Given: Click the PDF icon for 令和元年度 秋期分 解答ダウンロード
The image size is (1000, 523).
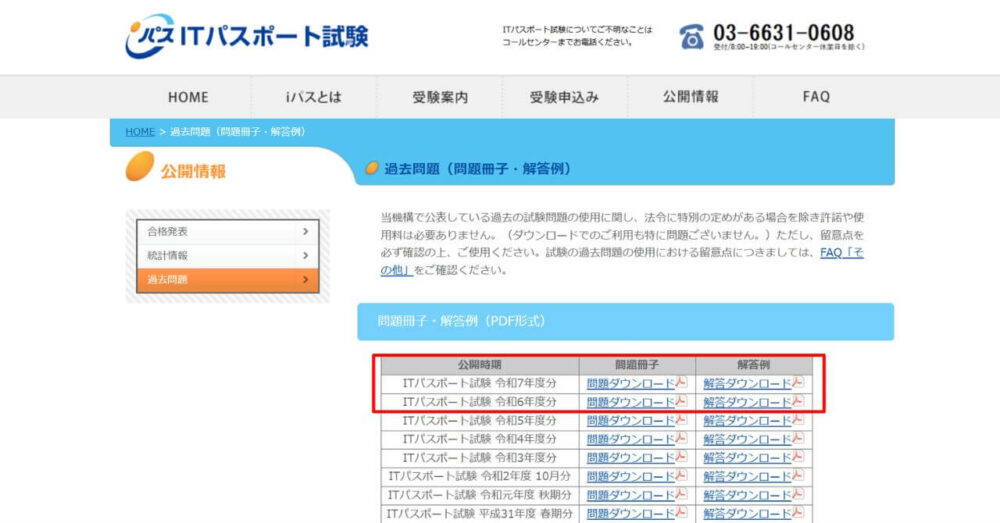Looking at the screenshot, I should click(798, 494).
